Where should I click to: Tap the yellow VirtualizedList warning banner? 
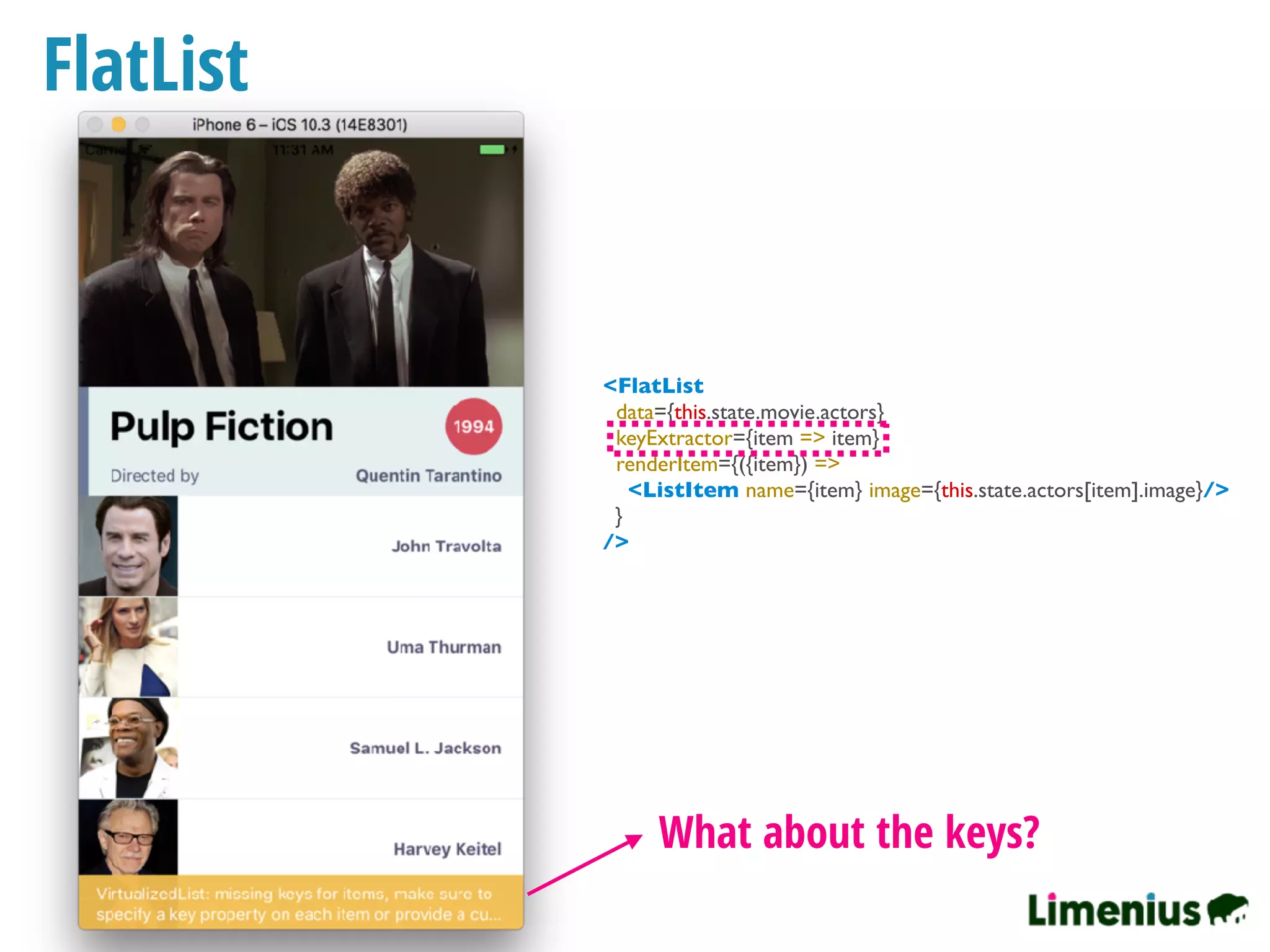(x=301, y=903)
